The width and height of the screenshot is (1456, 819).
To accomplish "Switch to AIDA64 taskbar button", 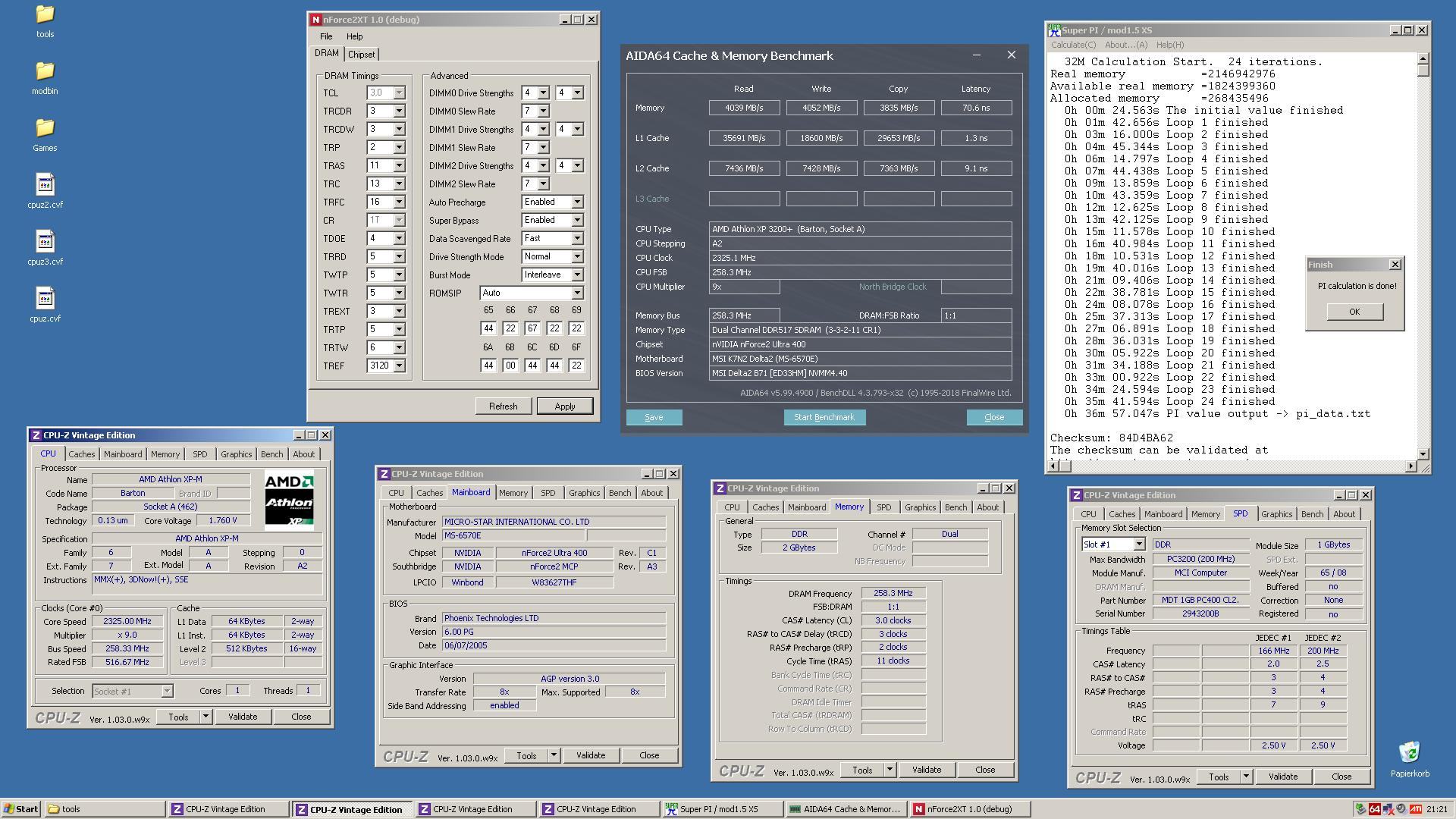I will (845, 809).
